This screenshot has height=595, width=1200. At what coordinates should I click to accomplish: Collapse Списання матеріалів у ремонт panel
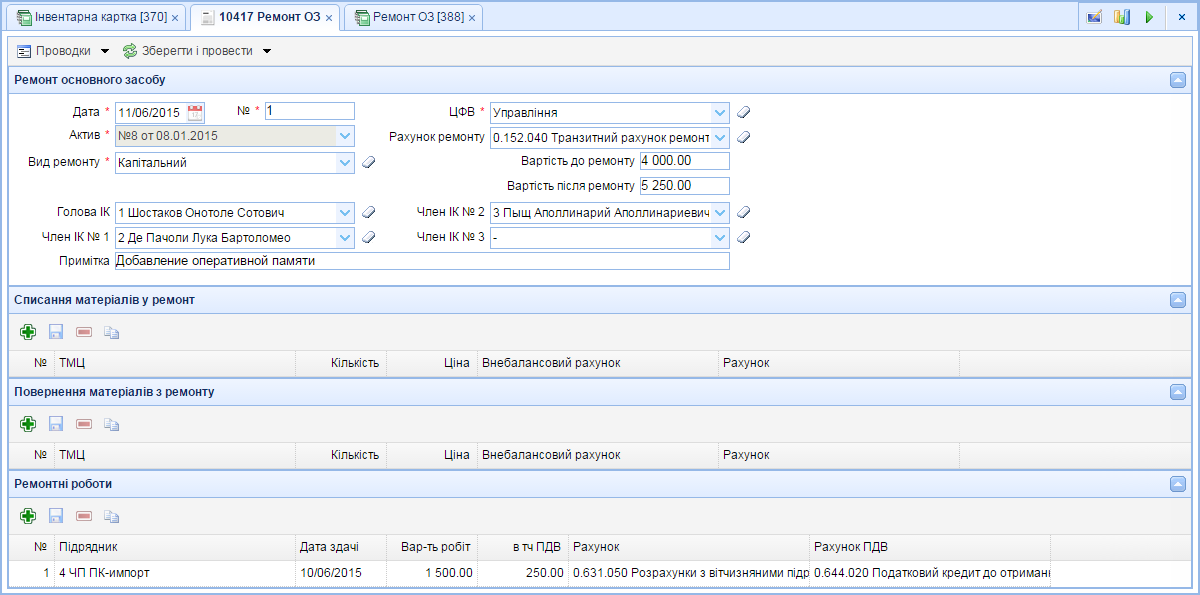(x=1178, y=299)
